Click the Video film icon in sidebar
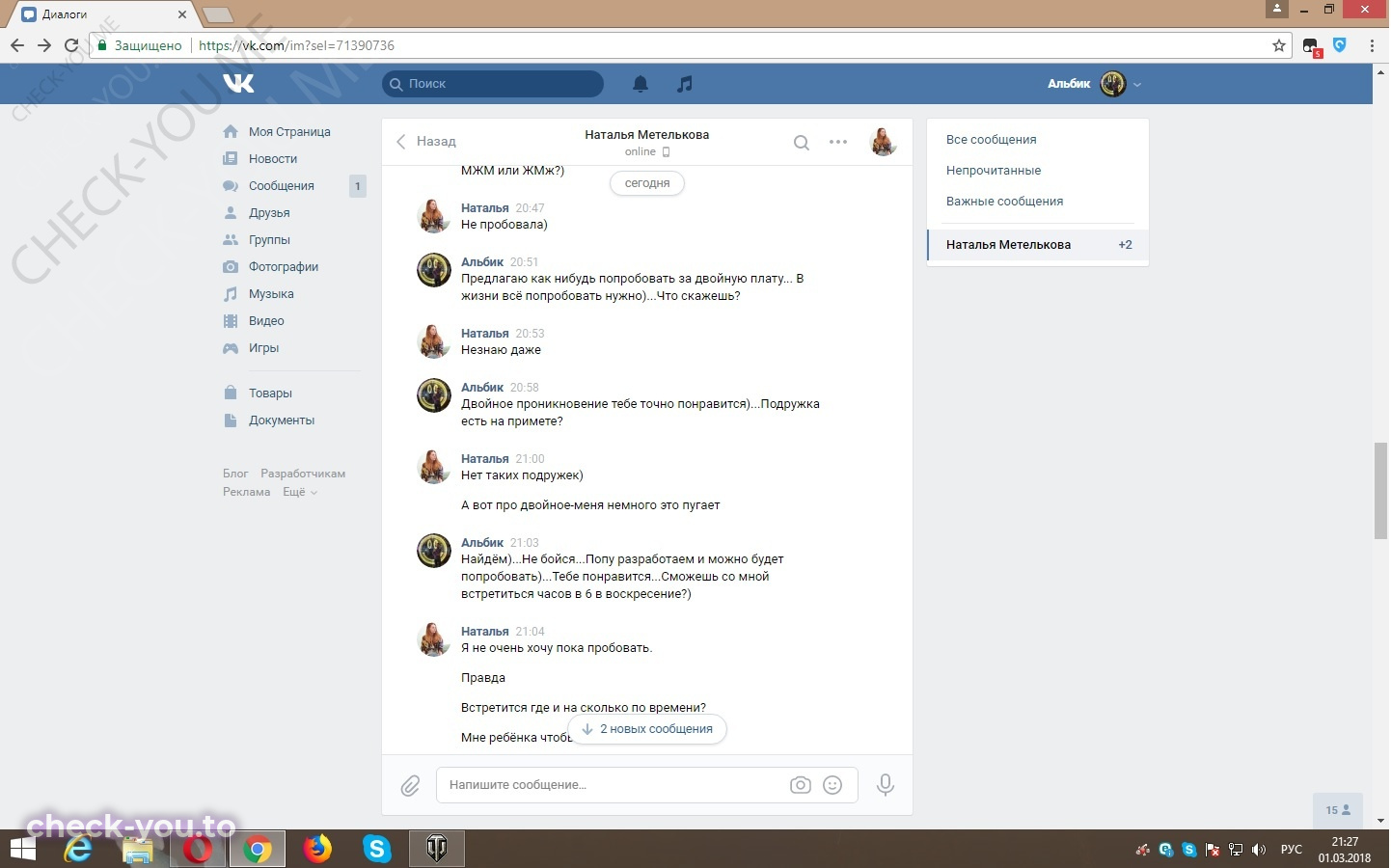The height and width of the screenshot is (868, 1391). (x=231, y=320)
